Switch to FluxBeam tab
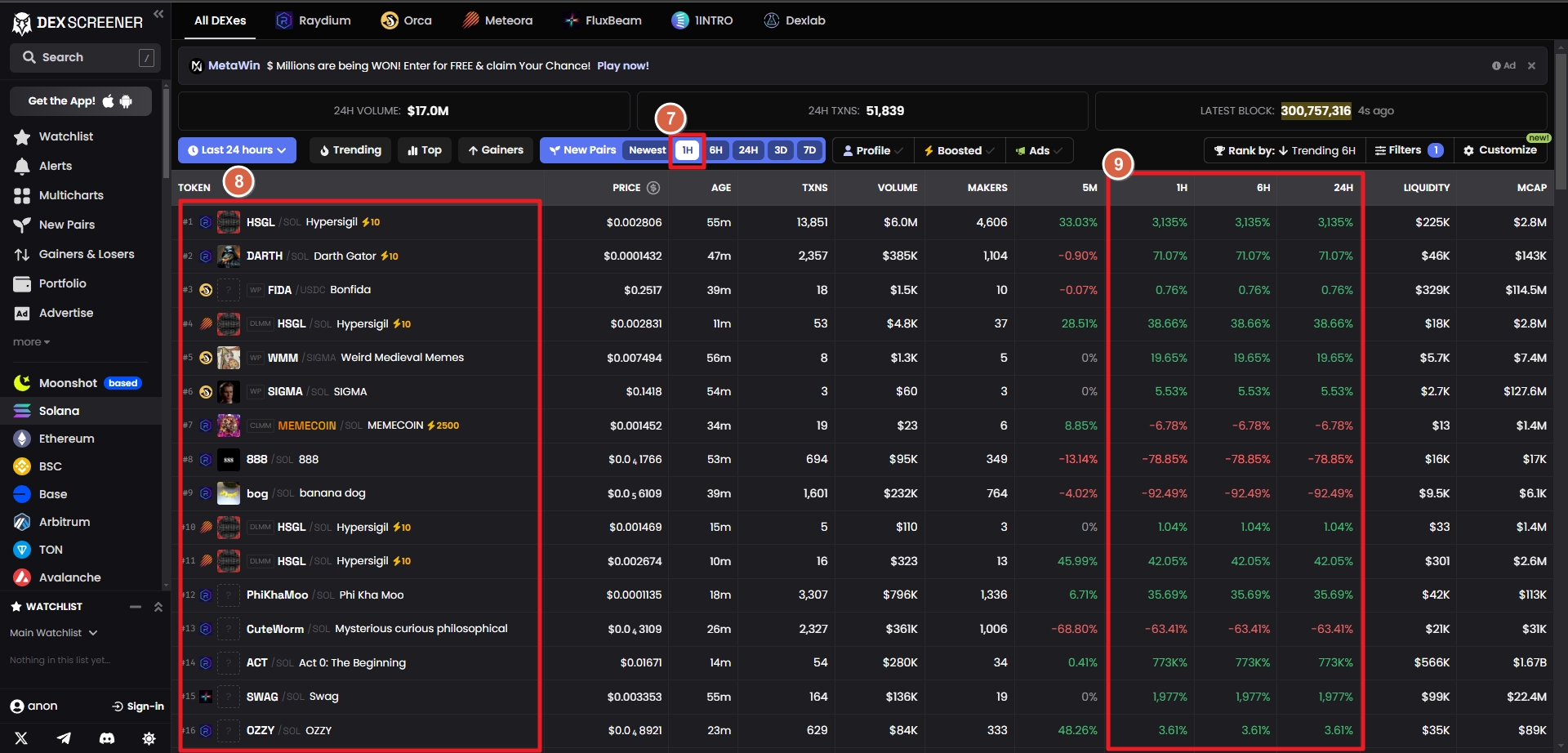The image size is (1568, 753). point(604,20)
